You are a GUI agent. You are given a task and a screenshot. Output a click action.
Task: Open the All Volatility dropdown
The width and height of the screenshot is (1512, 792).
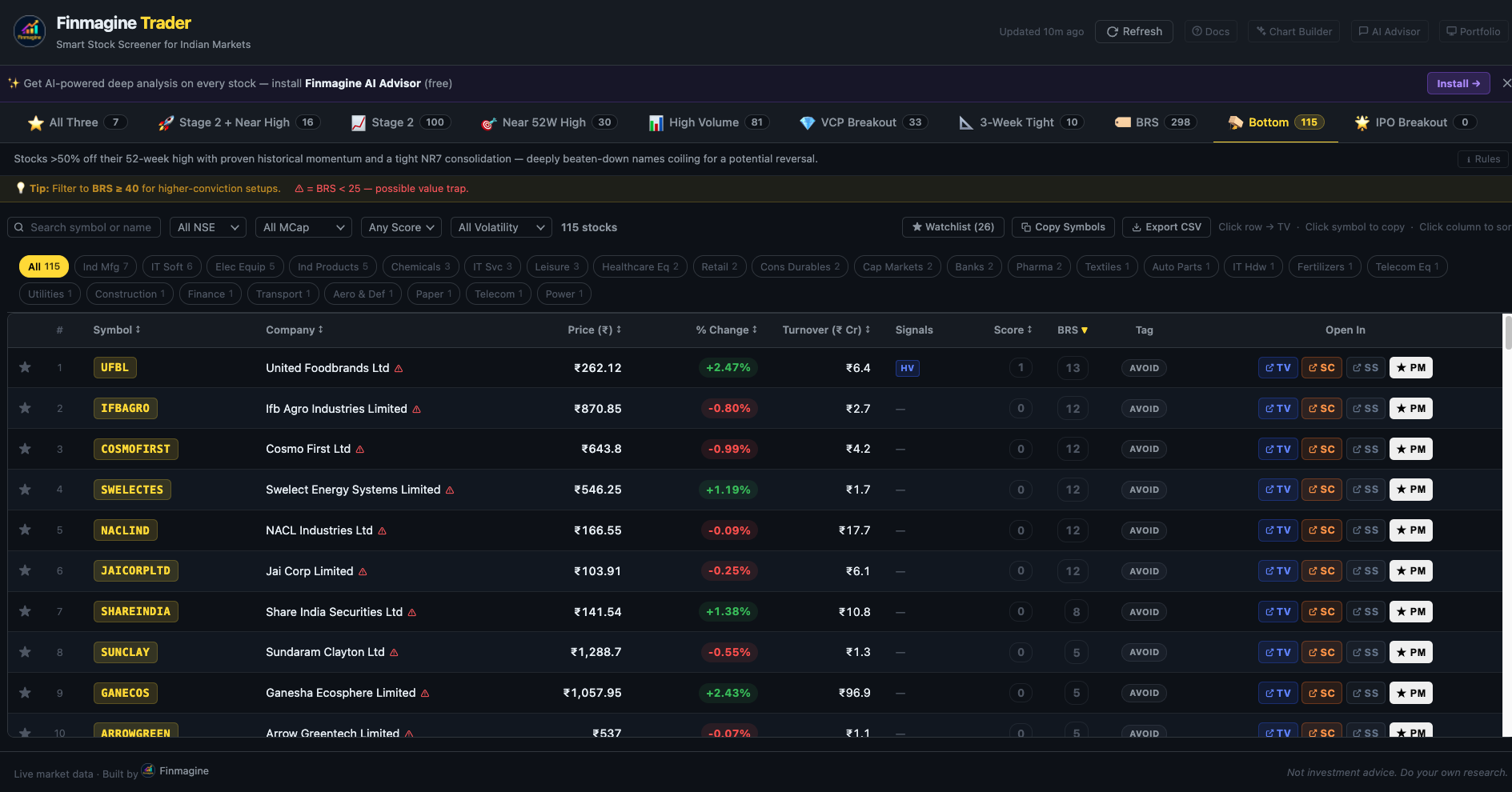pyautogui.click(x=501, y=227)
